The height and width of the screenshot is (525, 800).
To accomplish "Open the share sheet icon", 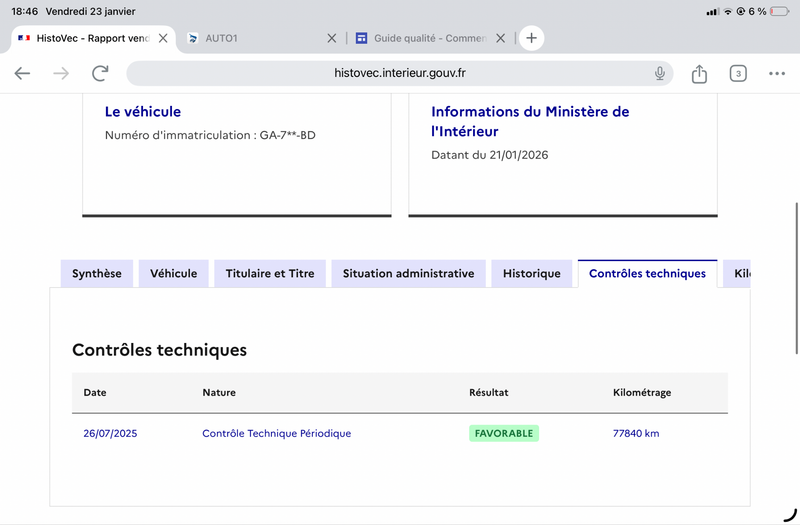I will [699, 73].
